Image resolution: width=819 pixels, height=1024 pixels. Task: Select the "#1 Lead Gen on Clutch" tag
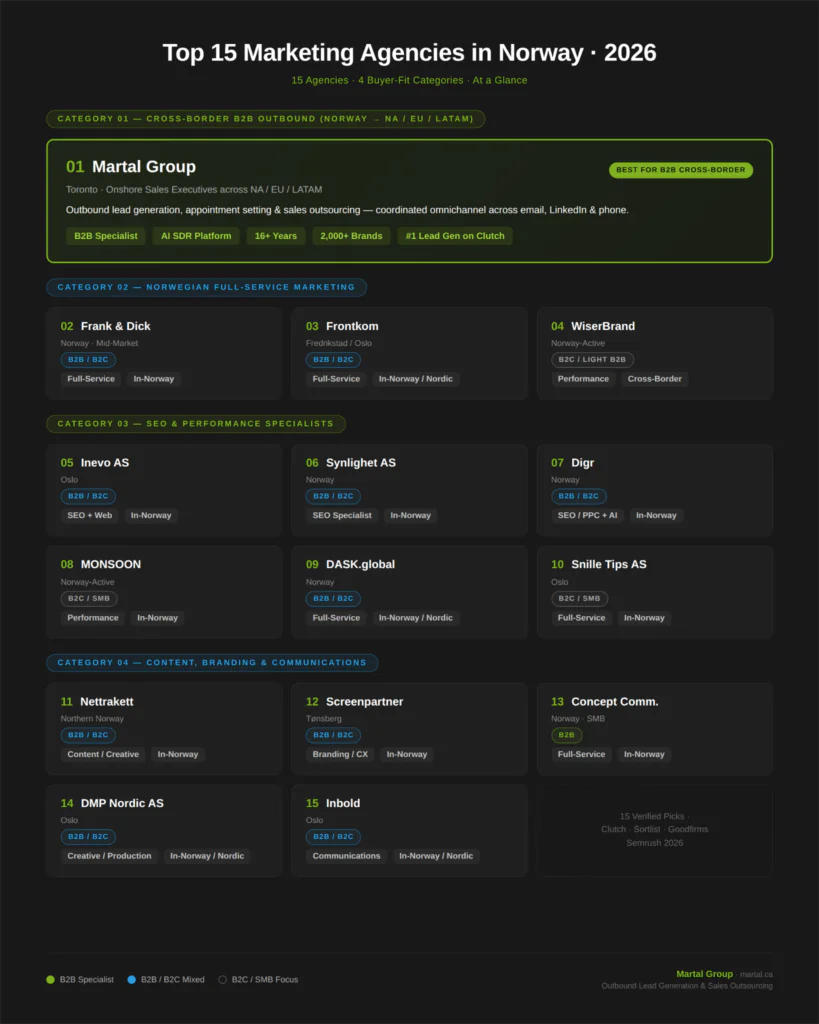click(x=455, y=236)
